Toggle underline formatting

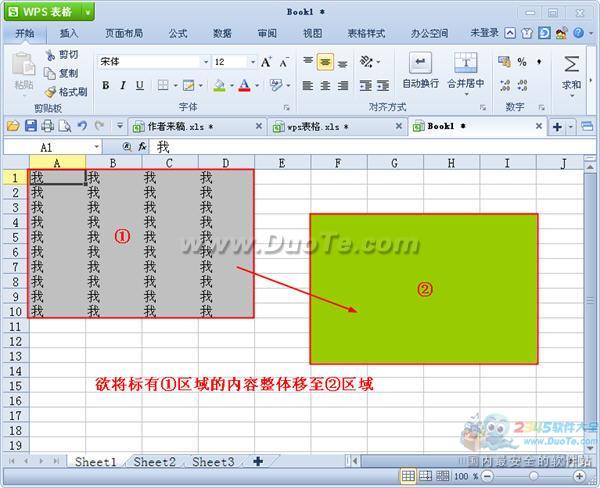[x=139, y=86]
